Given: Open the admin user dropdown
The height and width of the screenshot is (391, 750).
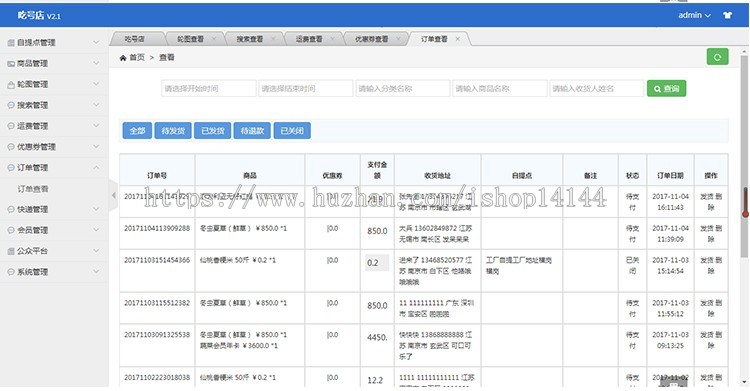Looking at the screenshot, I should tap(694, 15).
